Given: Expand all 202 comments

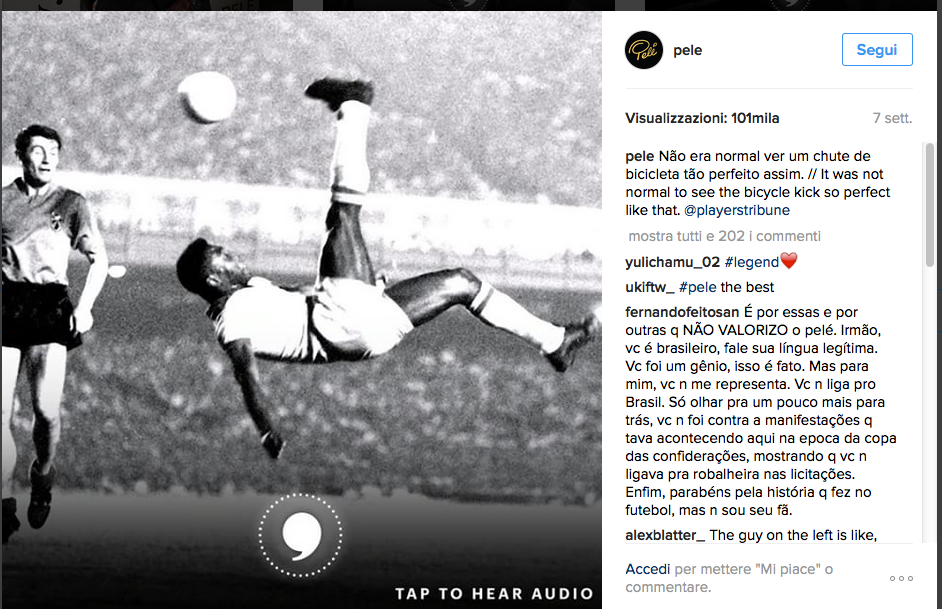Looking at the screenshot, I should point(724,236).
